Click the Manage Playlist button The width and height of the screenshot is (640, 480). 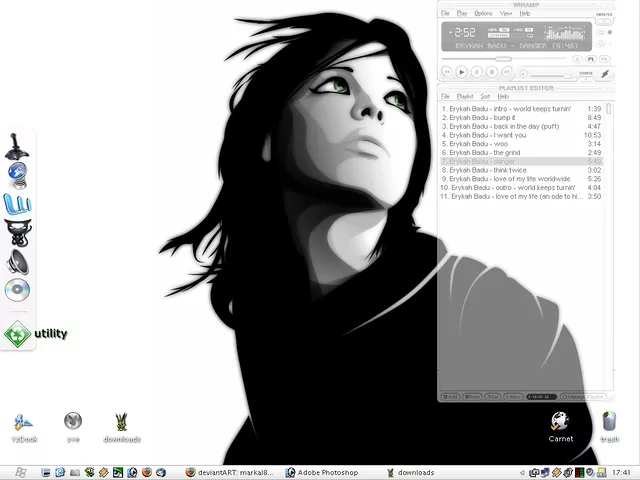[582, 396]
